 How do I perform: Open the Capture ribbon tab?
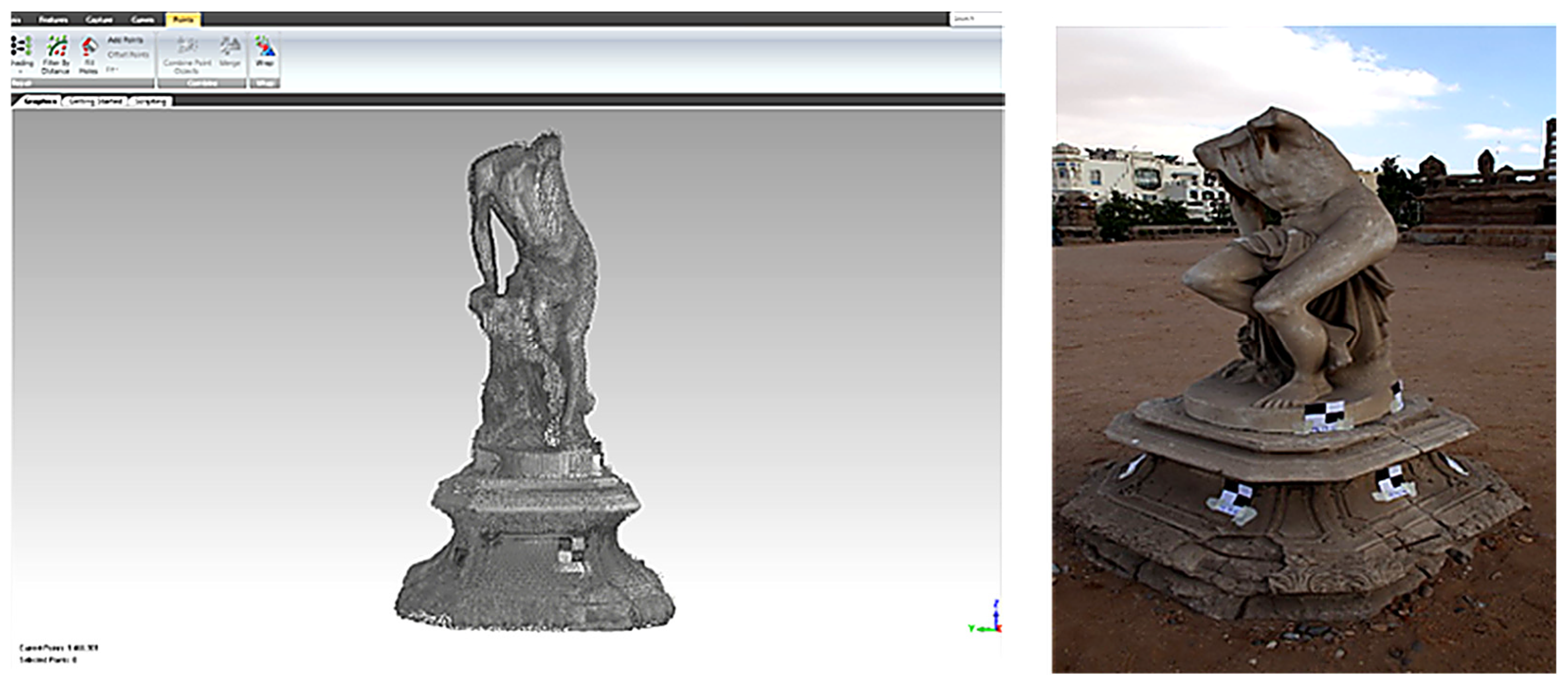point(99,20)
